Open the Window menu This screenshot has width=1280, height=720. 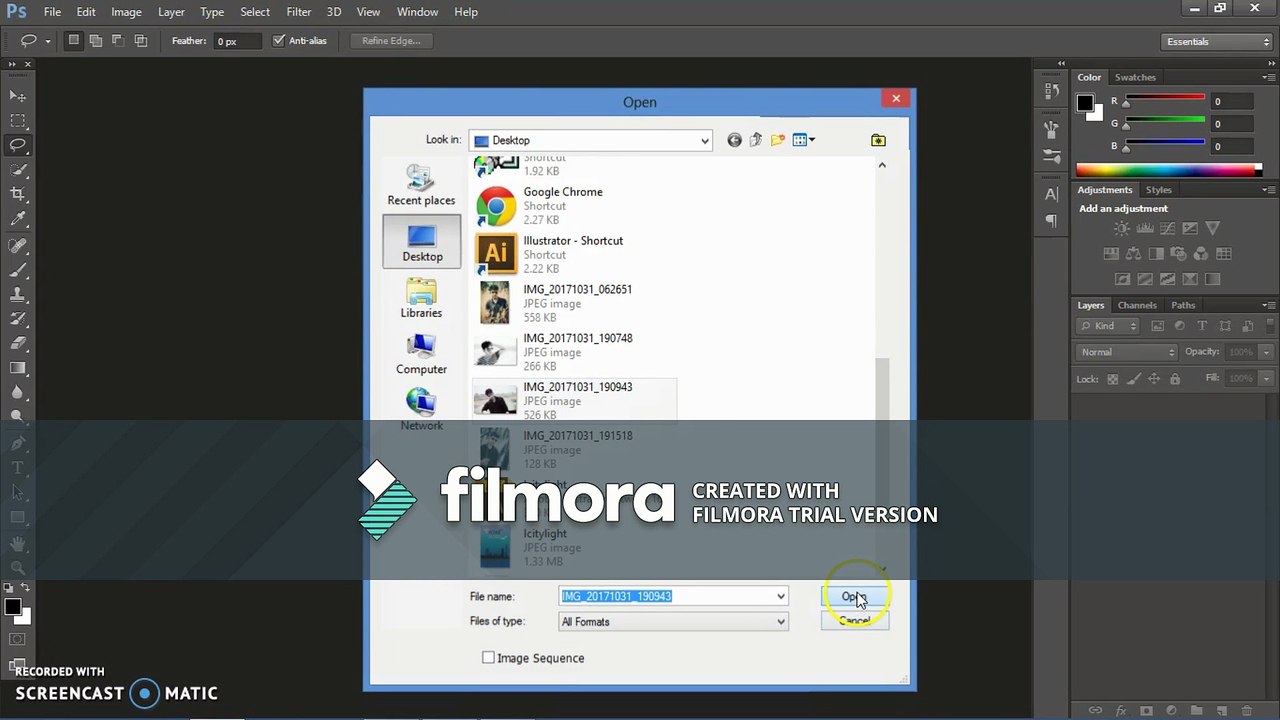tap(418, 12)
